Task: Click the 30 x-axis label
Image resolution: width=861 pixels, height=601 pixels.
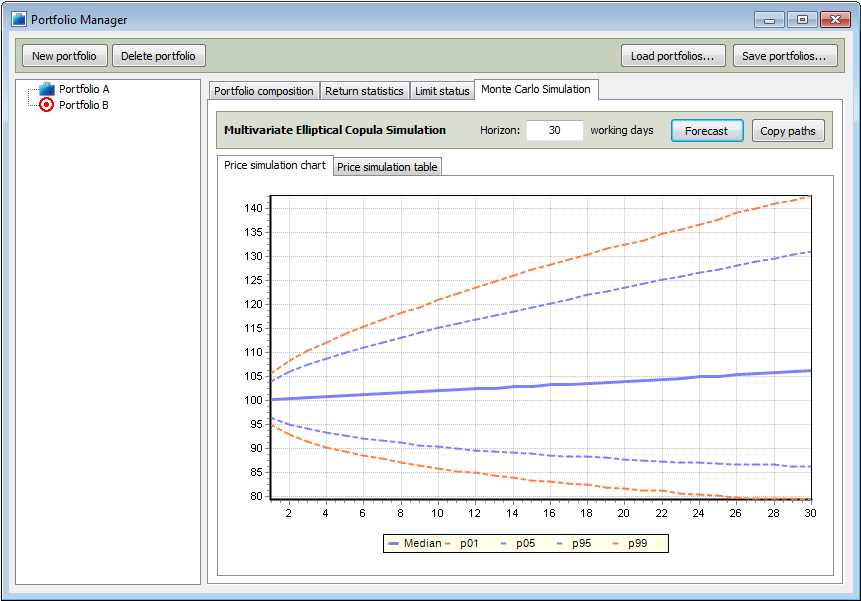Action: (x=810, y=513)
